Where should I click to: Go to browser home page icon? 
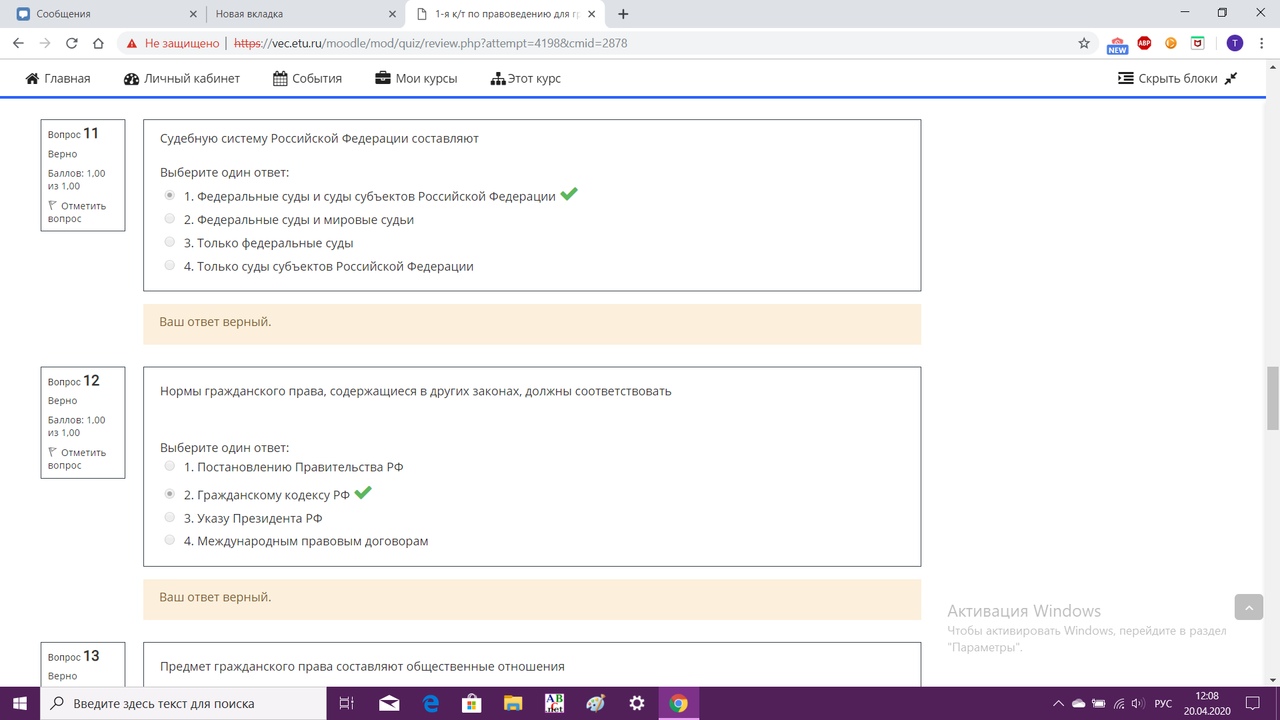pos(98,43)
